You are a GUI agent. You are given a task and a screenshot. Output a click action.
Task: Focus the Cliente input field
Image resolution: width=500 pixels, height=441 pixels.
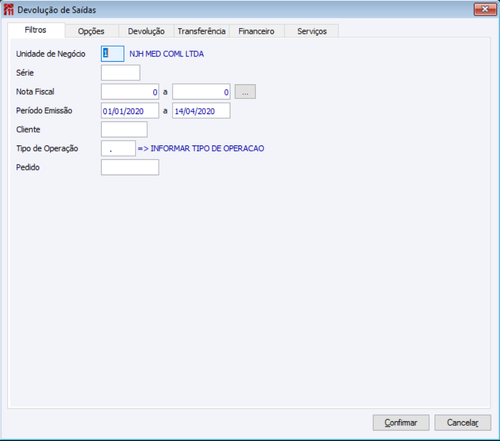pos(124,129)
